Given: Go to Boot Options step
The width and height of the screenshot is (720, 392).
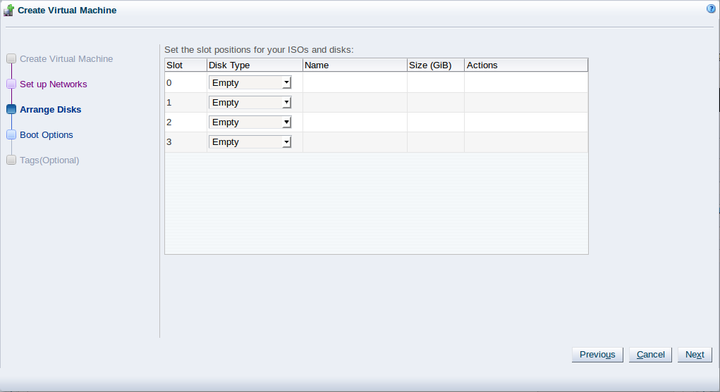Looking at the screenshot, I should click(46, 134).
